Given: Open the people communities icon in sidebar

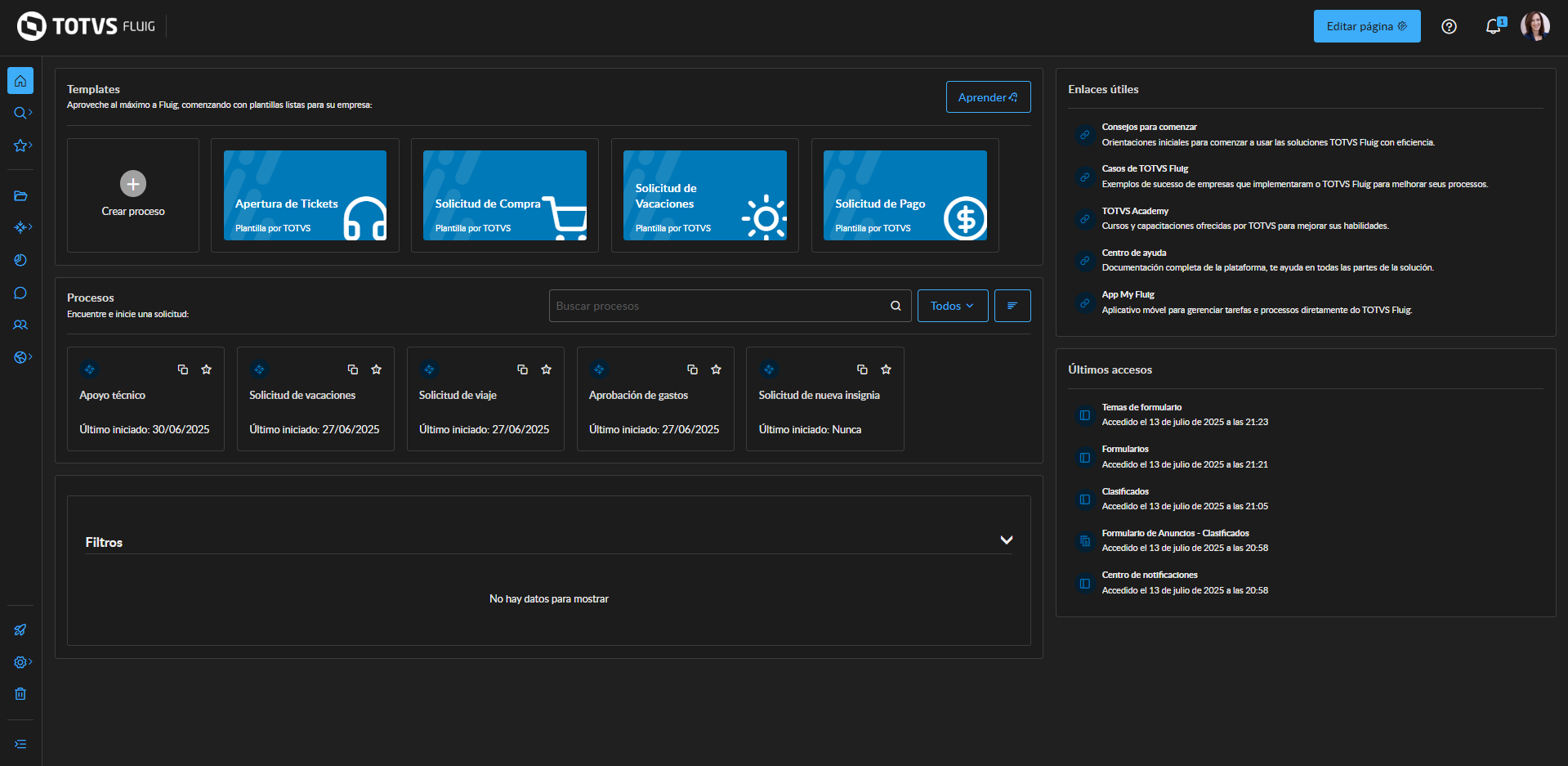Looking at the screenshot, I should point(20,325).
